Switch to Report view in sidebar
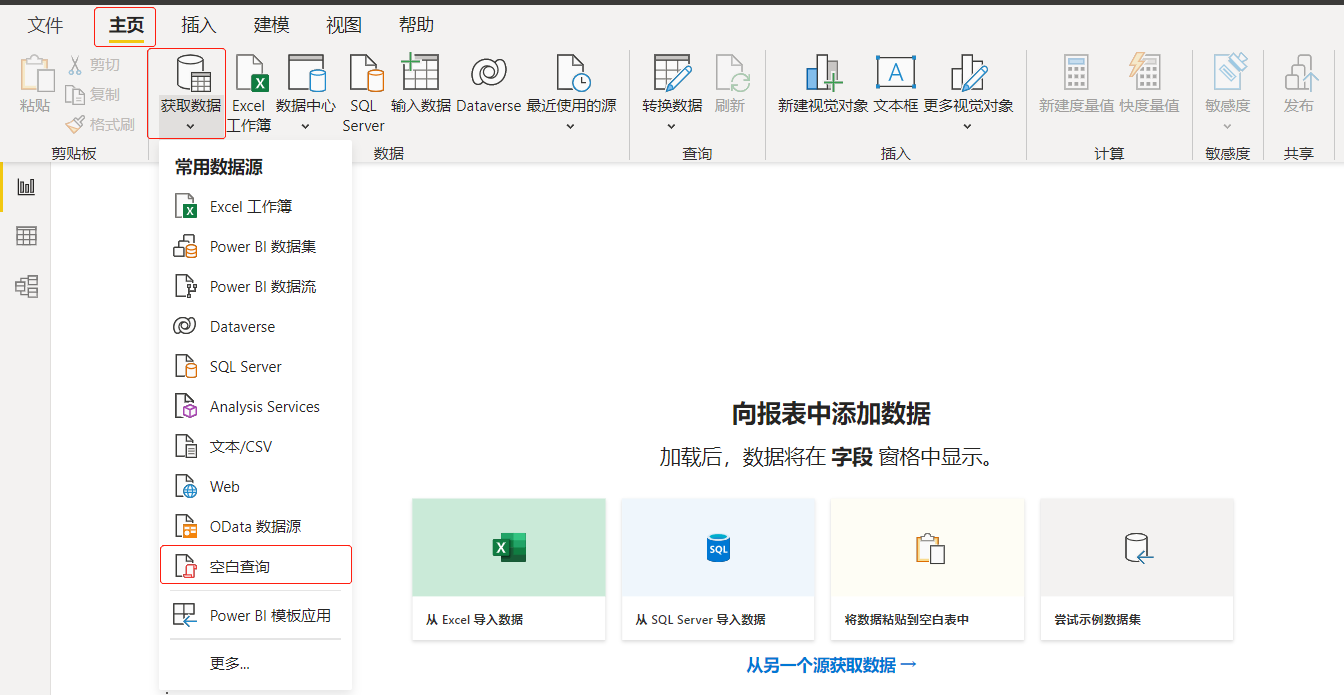1344x695 pixels. coord(27,187)
